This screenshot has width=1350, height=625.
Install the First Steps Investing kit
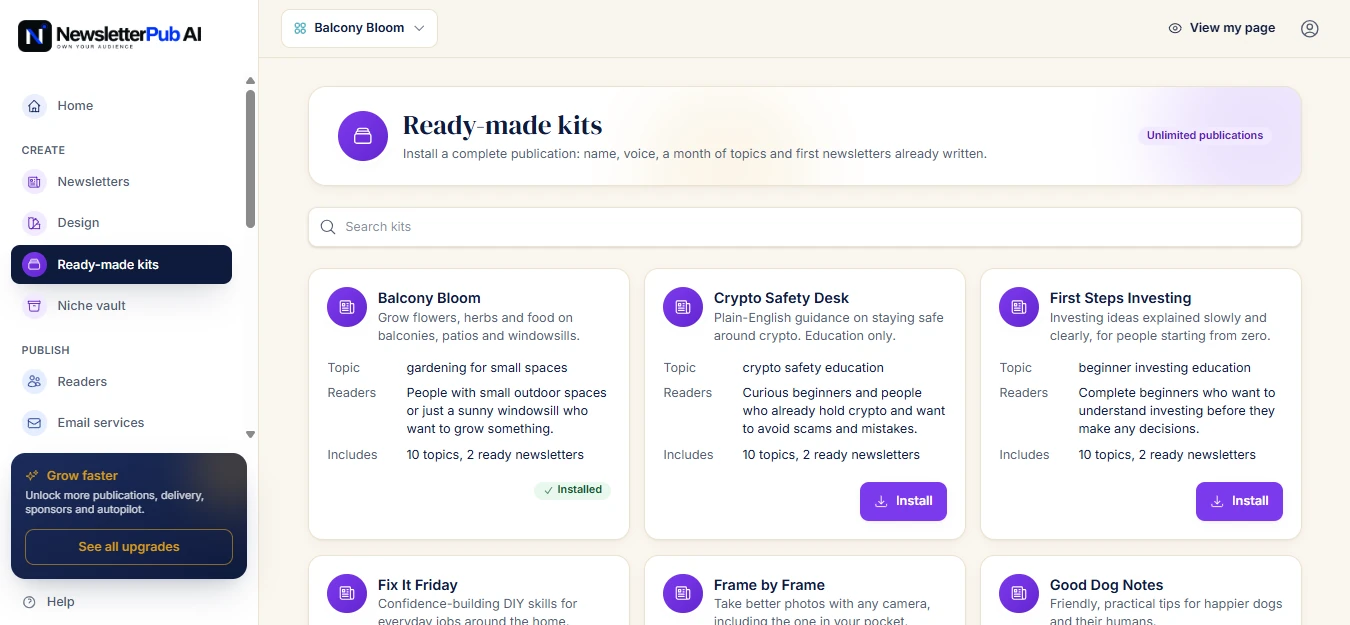click(1239, 501)
